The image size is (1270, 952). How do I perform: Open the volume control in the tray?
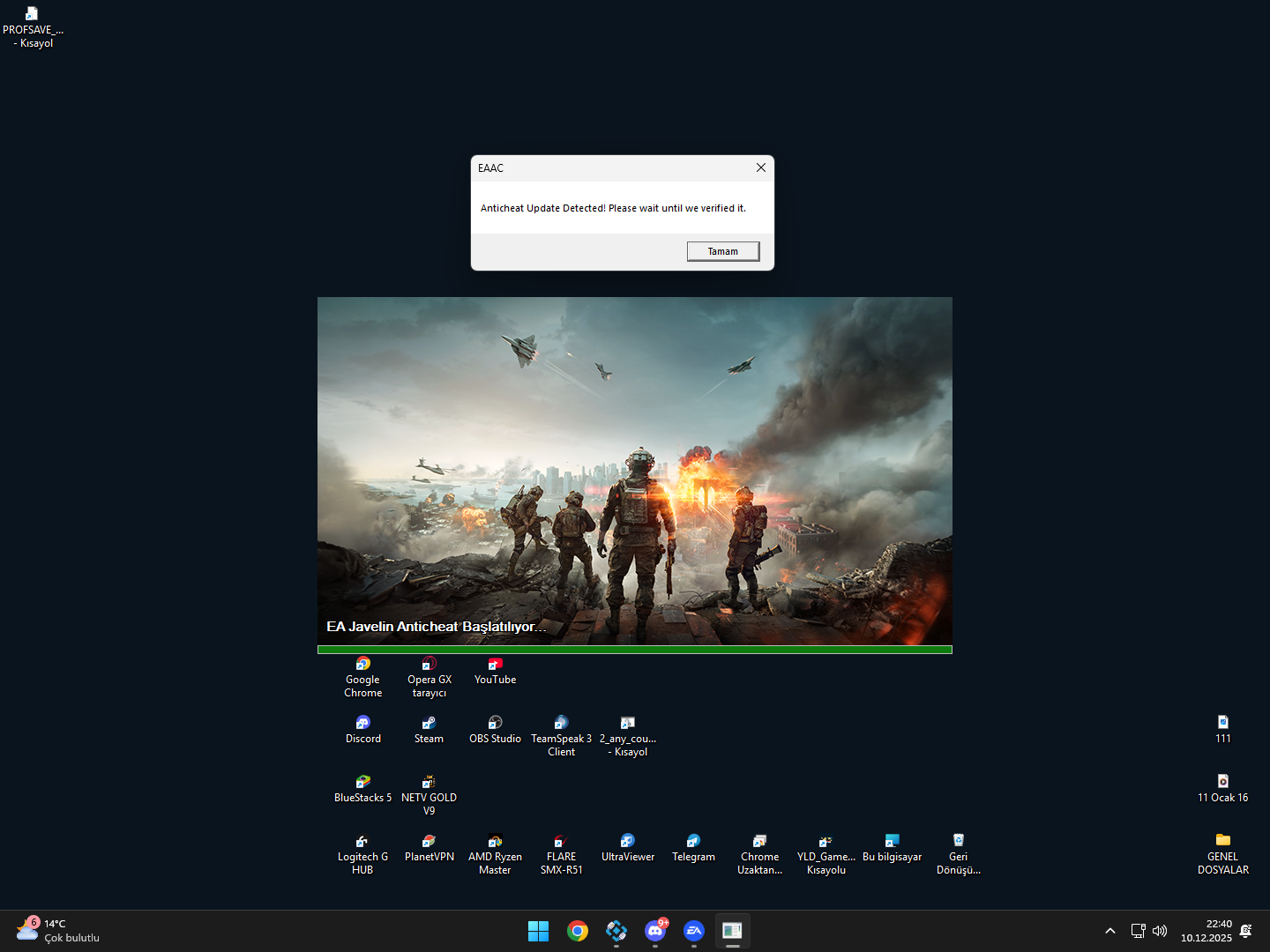(1160, 931)
